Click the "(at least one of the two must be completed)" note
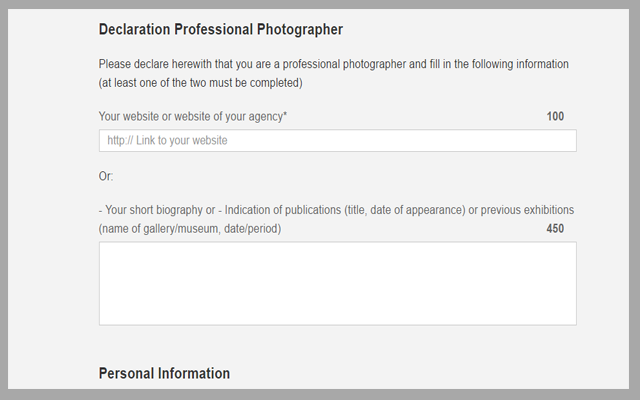The height and width of the screenshot is (400, 640). coord(200,82)
